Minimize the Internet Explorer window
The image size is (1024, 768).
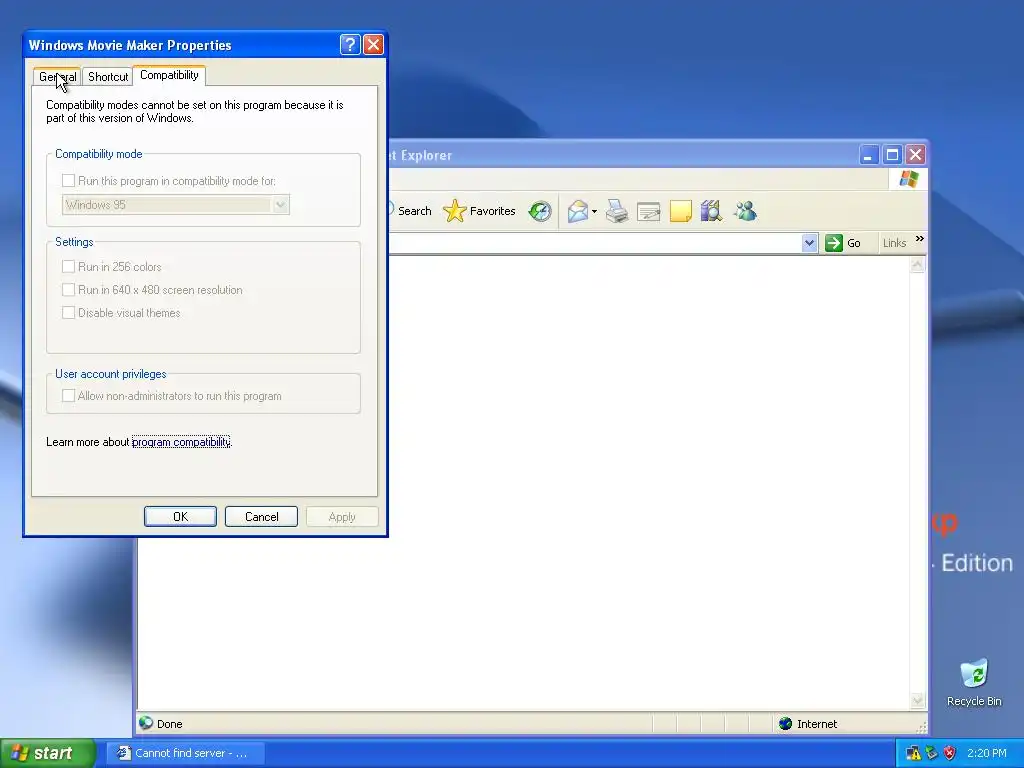tap(869, 155)
